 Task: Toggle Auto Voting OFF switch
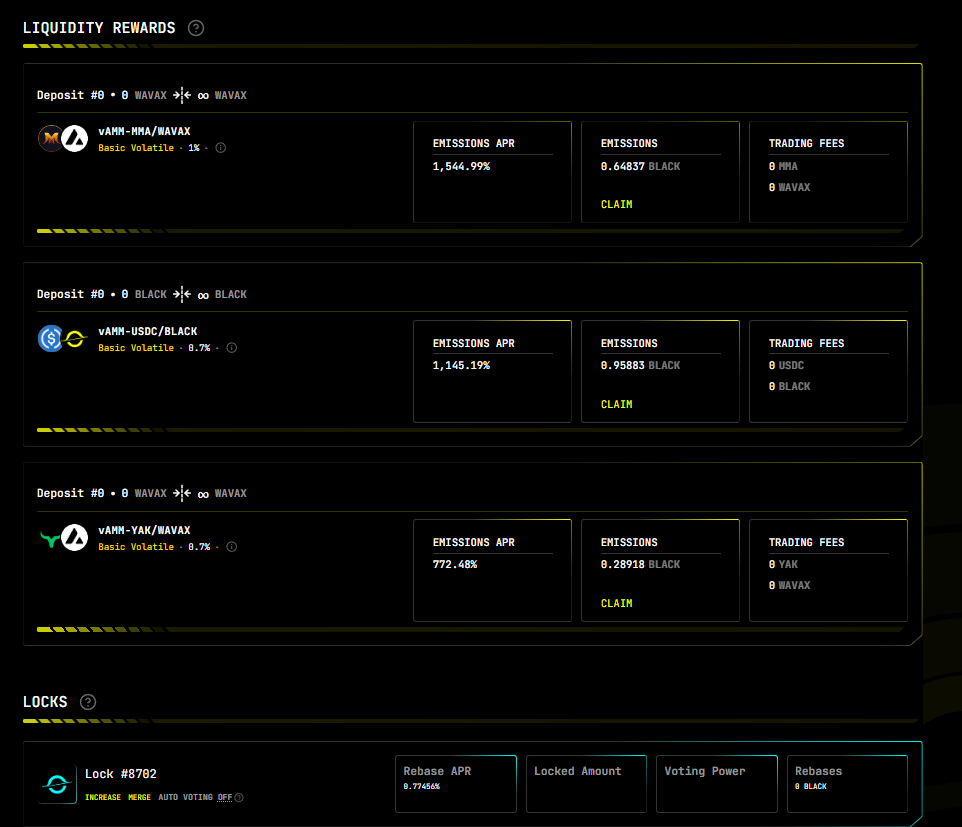click(x=225, y=798)
